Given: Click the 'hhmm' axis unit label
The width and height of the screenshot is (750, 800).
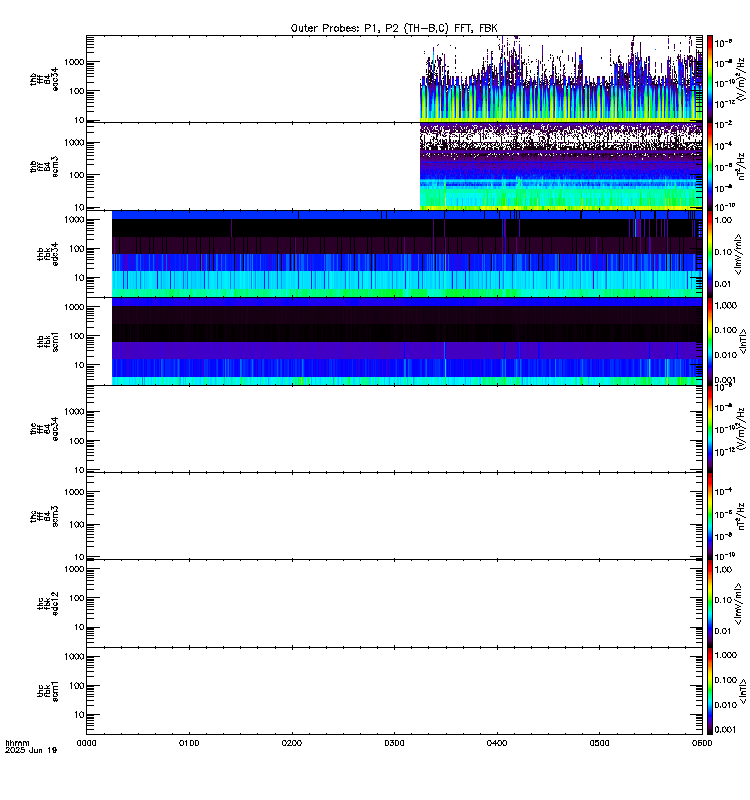Looking at the screenshot, I should pos(17,743).
